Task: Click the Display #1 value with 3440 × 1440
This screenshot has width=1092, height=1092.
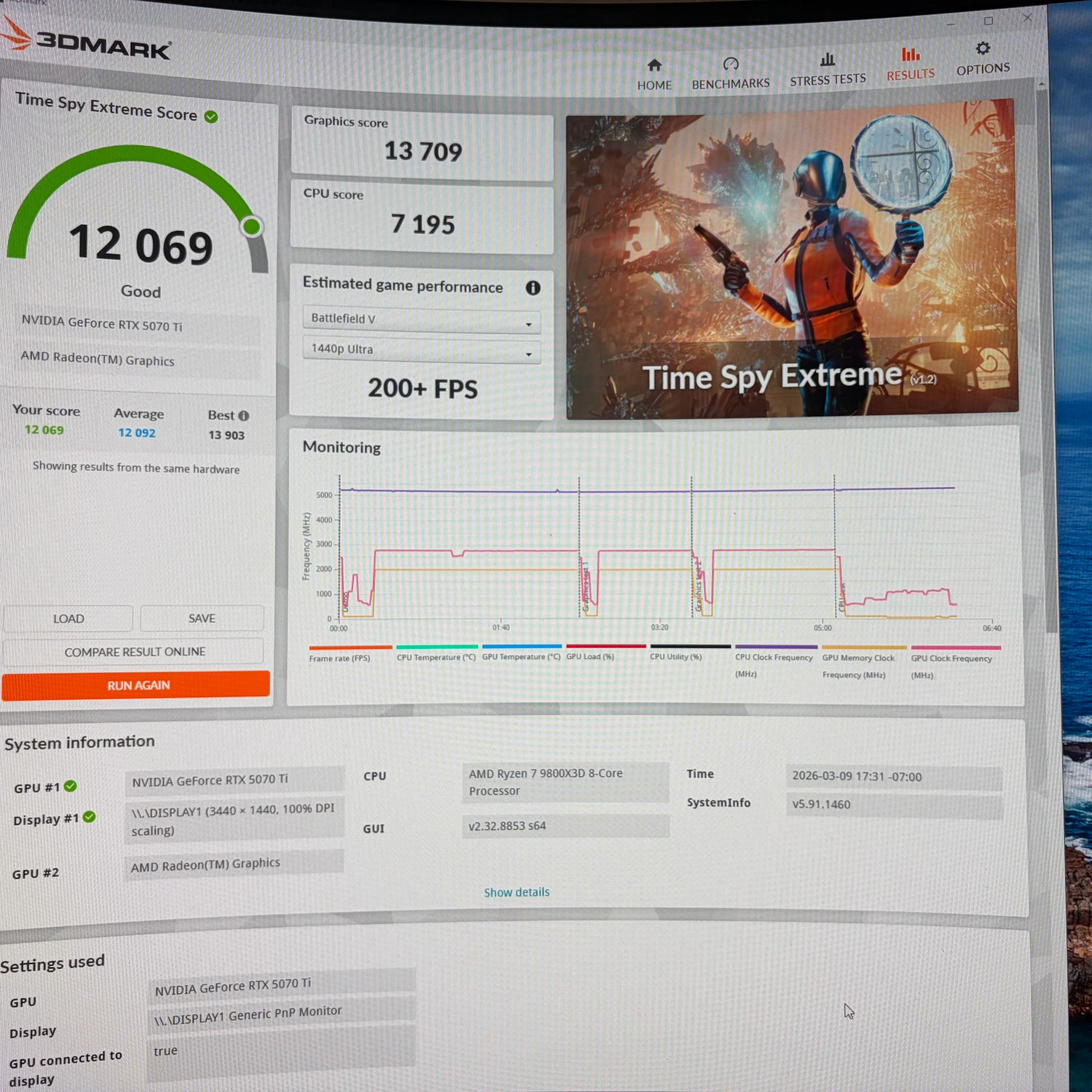Action: 234,820
